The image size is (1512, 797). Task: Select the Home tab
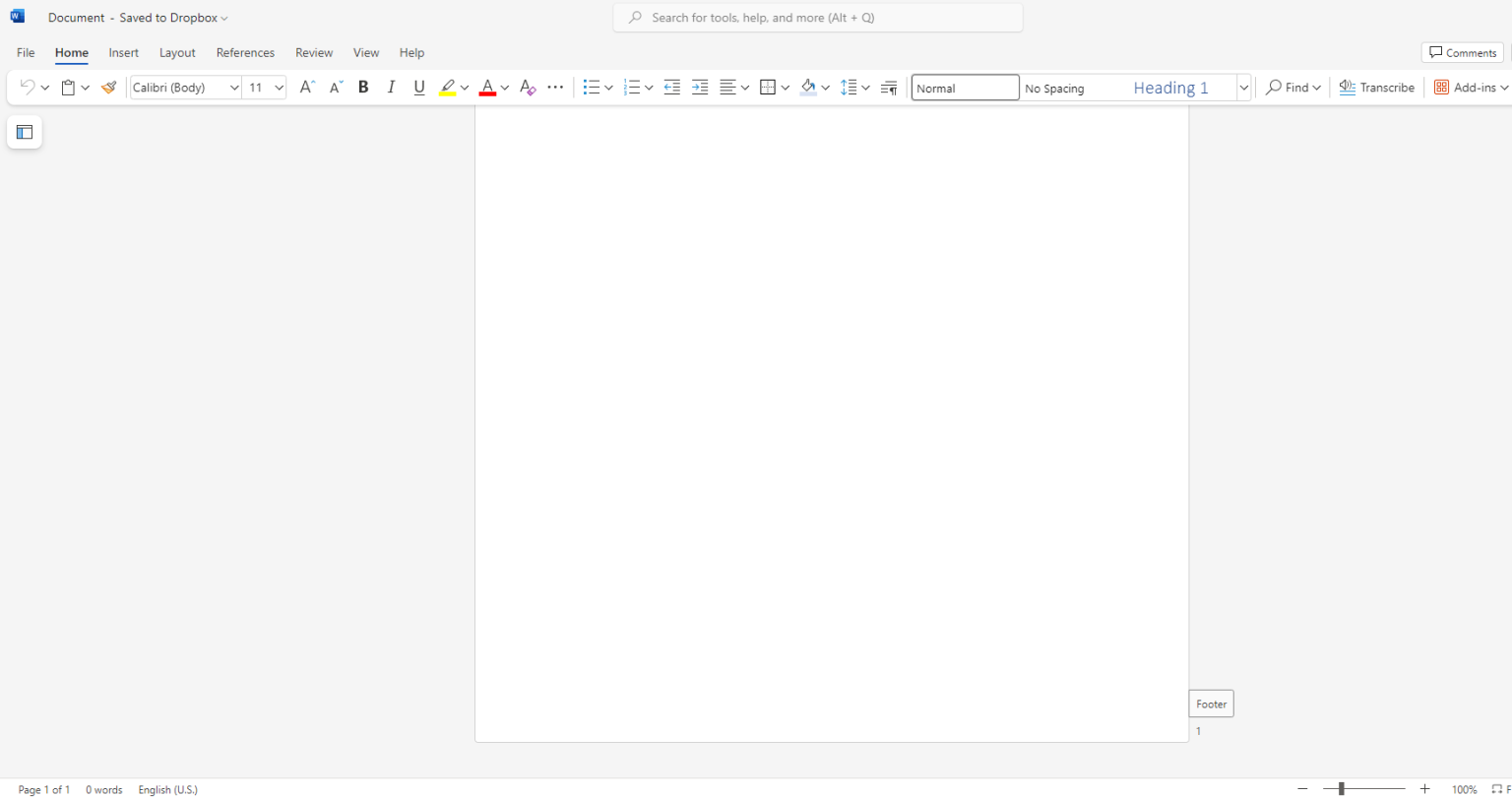pyautogui.click(x=72, y=53)
